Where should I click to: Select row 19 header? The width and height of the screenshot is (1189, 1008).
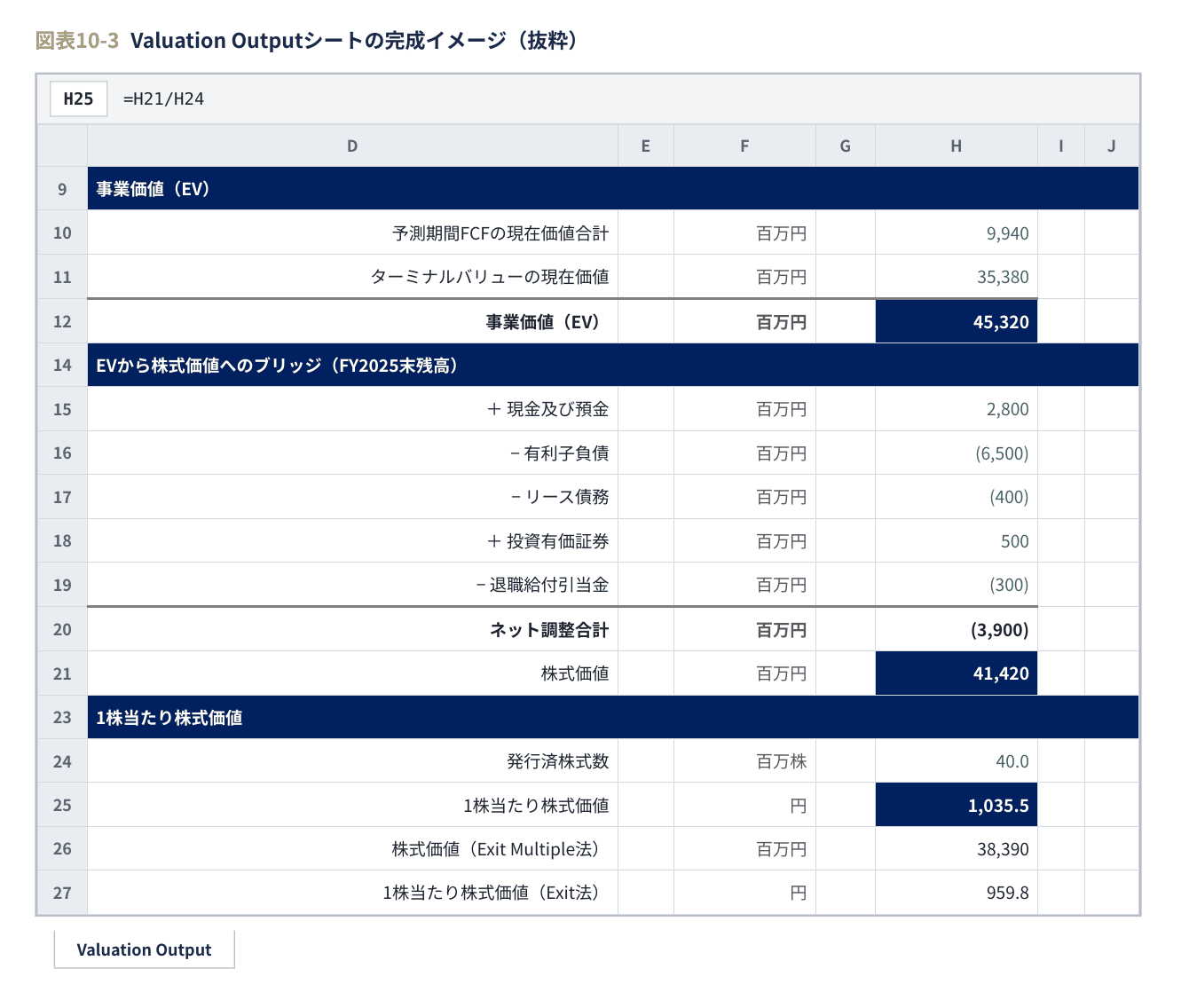62,585
